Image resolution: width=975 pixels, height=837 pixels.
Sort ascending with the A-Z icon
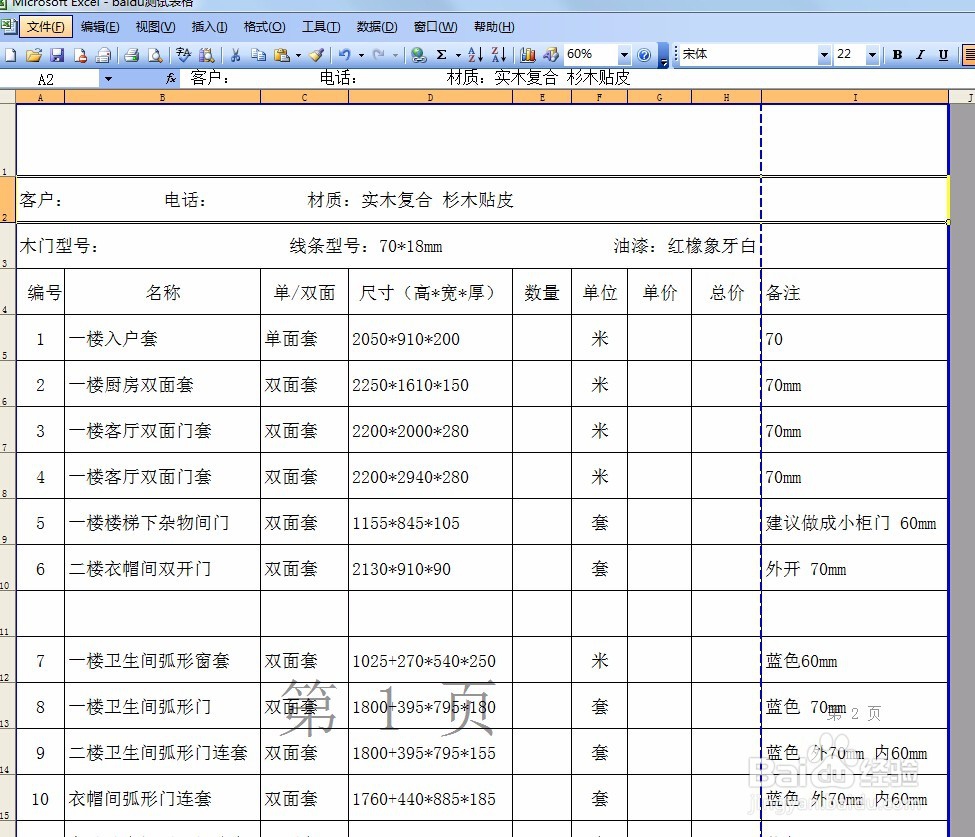(x=475, y=55)
